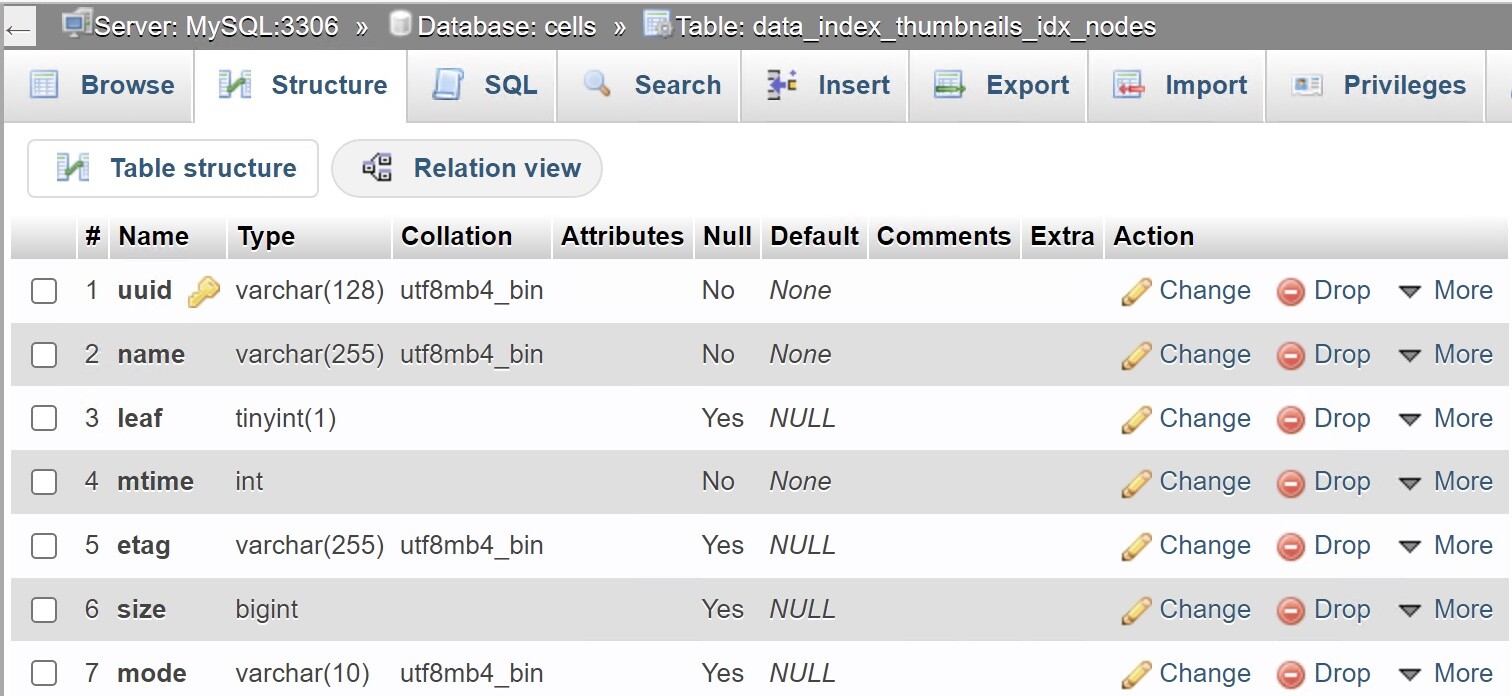This screenshot has height=696, width=1512.
Task: Click the Relation view icon
Action: click(377, 167)
